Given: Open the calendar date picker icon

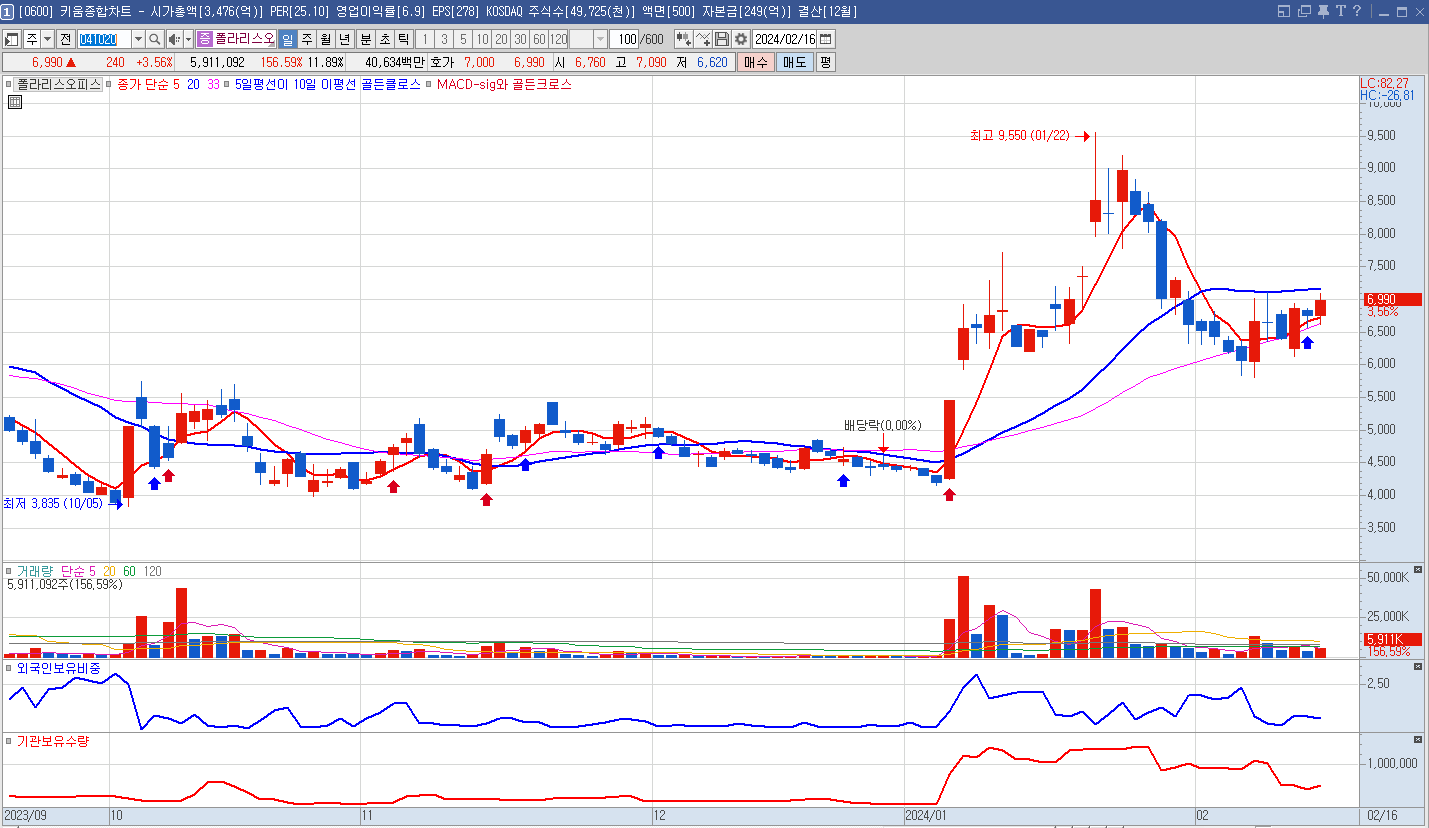Looking at the screenshot, I should coord(826,39).
